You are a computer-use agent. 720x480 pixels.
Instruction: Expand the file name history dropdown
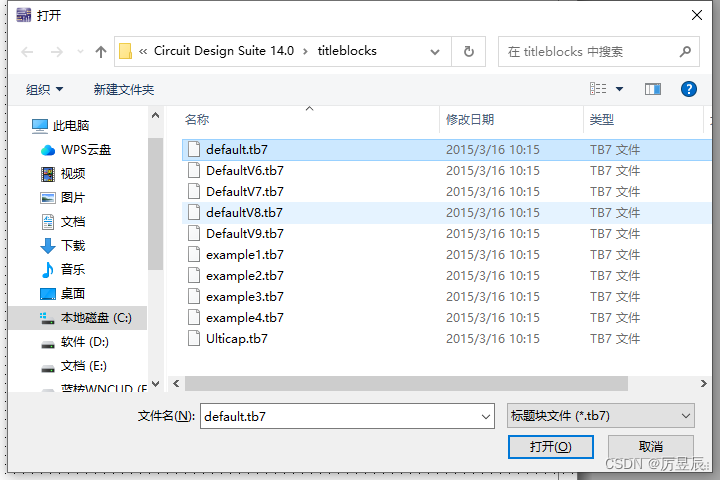point(486,415)
